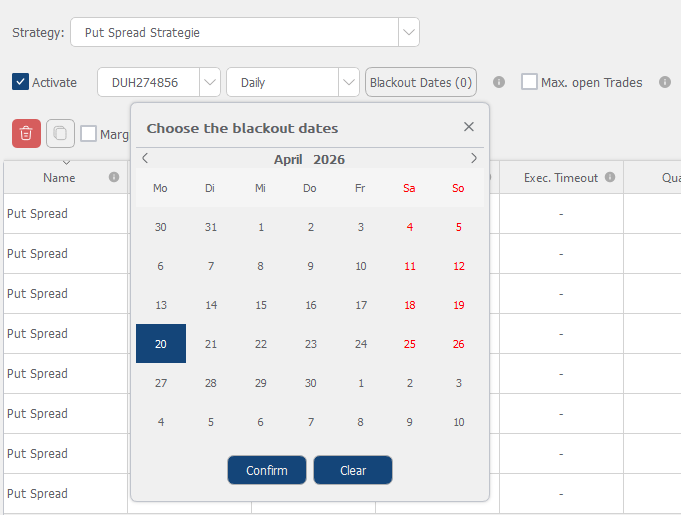The width and height of the screenshot is (681, 515).
Task: Click info icon beside Max. open Trades
Action: point(664,82)
